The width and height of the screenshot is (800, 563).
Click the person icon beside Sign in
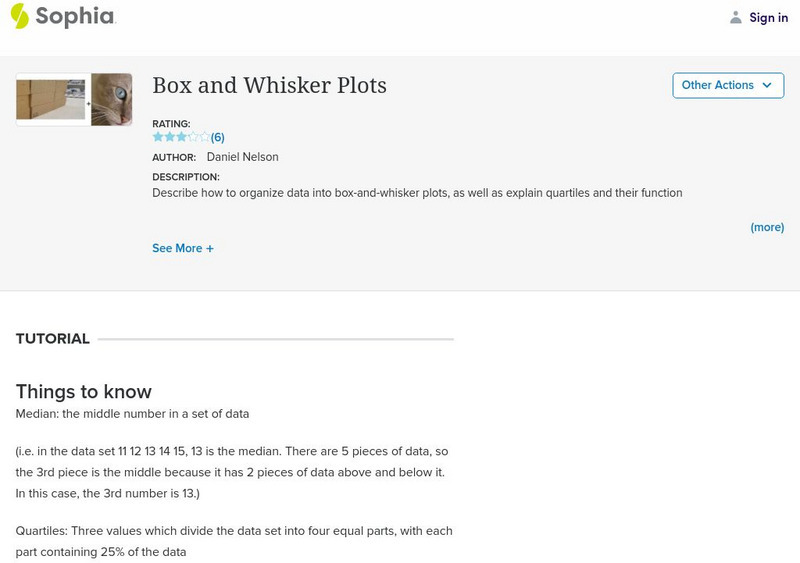pos(736,17)
